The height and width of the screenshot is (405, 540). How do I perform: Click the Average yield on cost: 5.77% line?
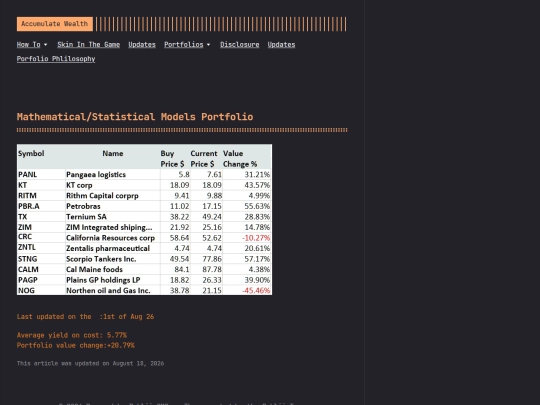pos(72,335)
